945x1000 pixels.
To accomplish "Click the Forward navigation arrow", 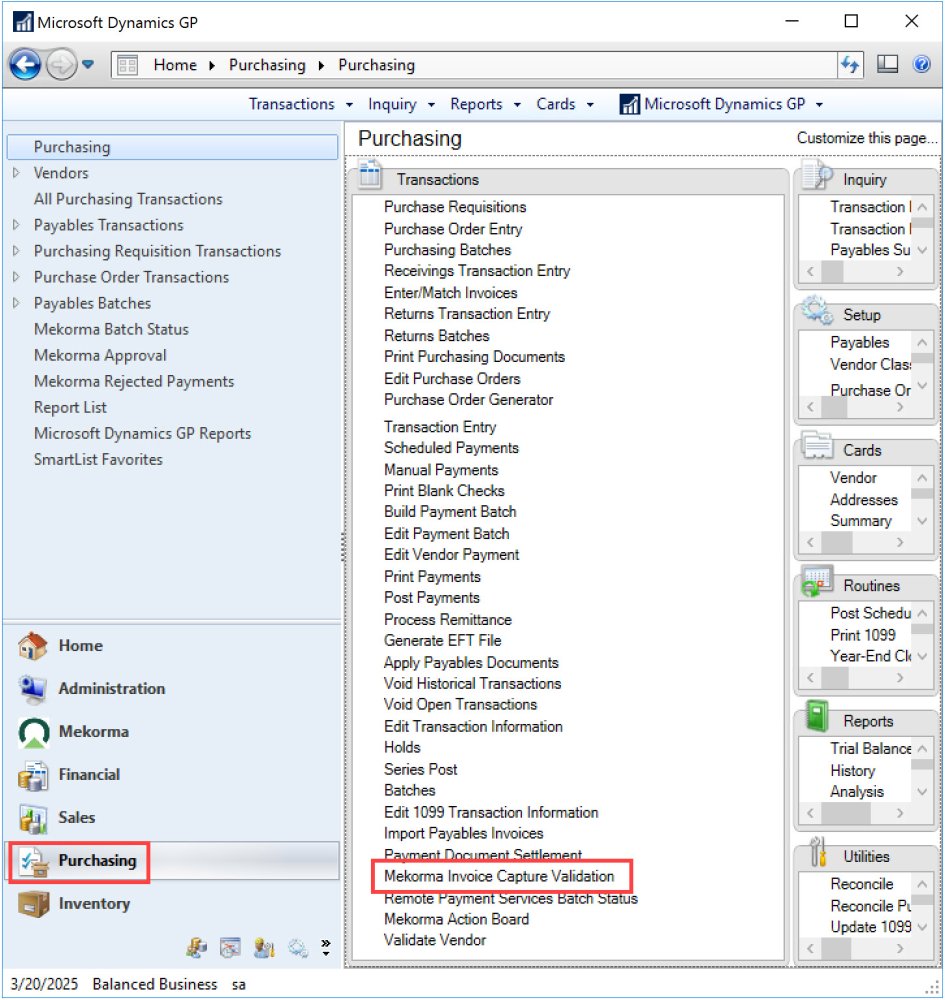I will click(x=61, y=64).
